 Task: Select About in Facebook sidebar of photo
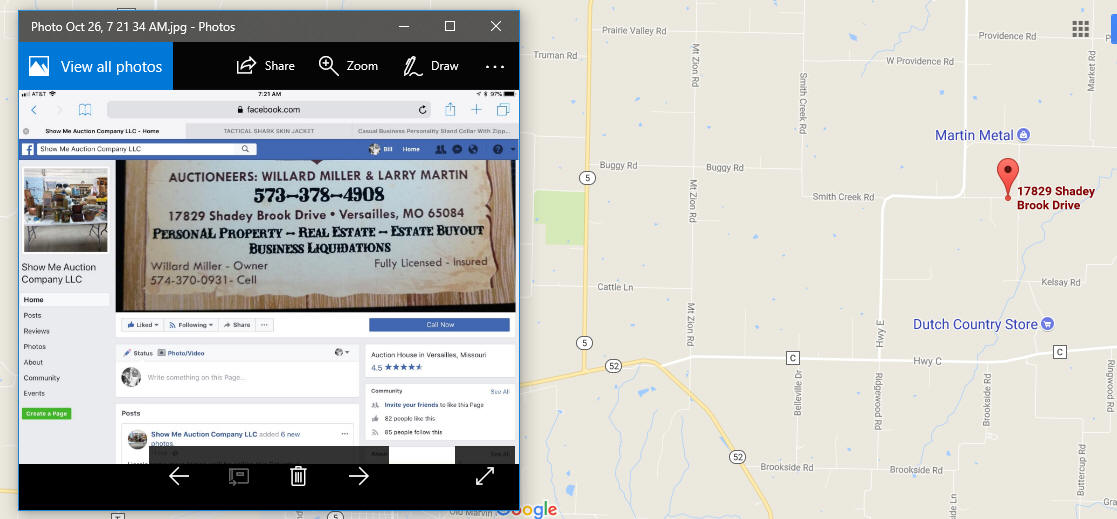pyautogui.click(x=33, y=362)
